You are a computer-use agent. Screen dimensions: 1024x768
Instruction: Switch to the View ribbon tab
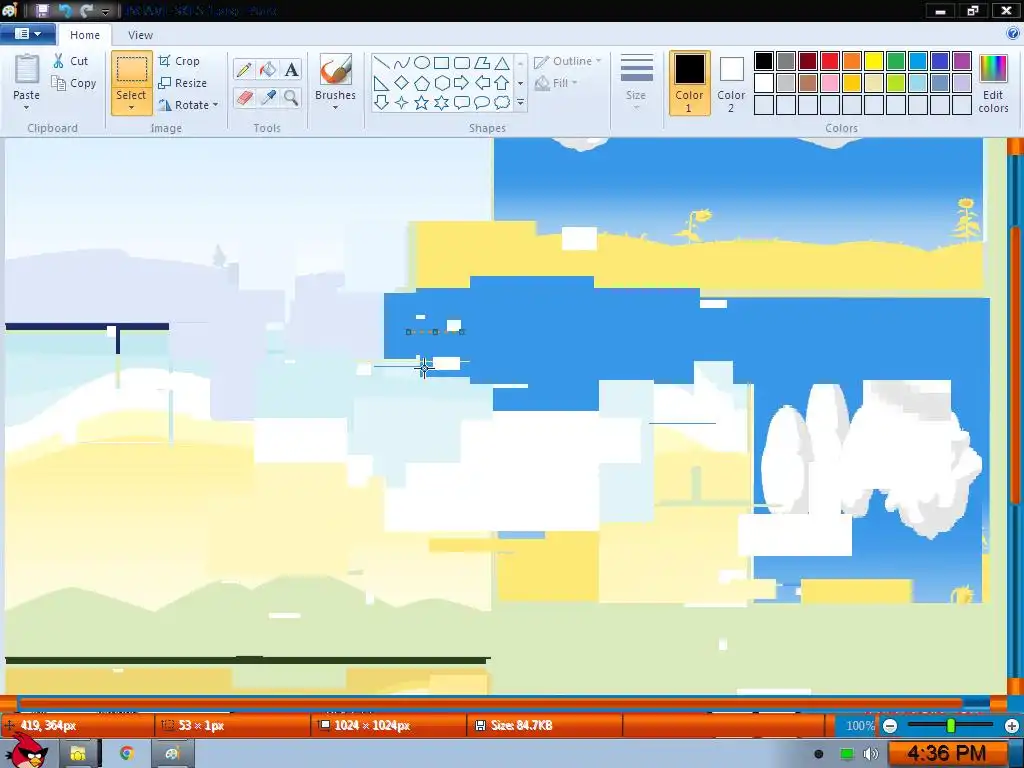pyautogui.click(x=140, y=35)
